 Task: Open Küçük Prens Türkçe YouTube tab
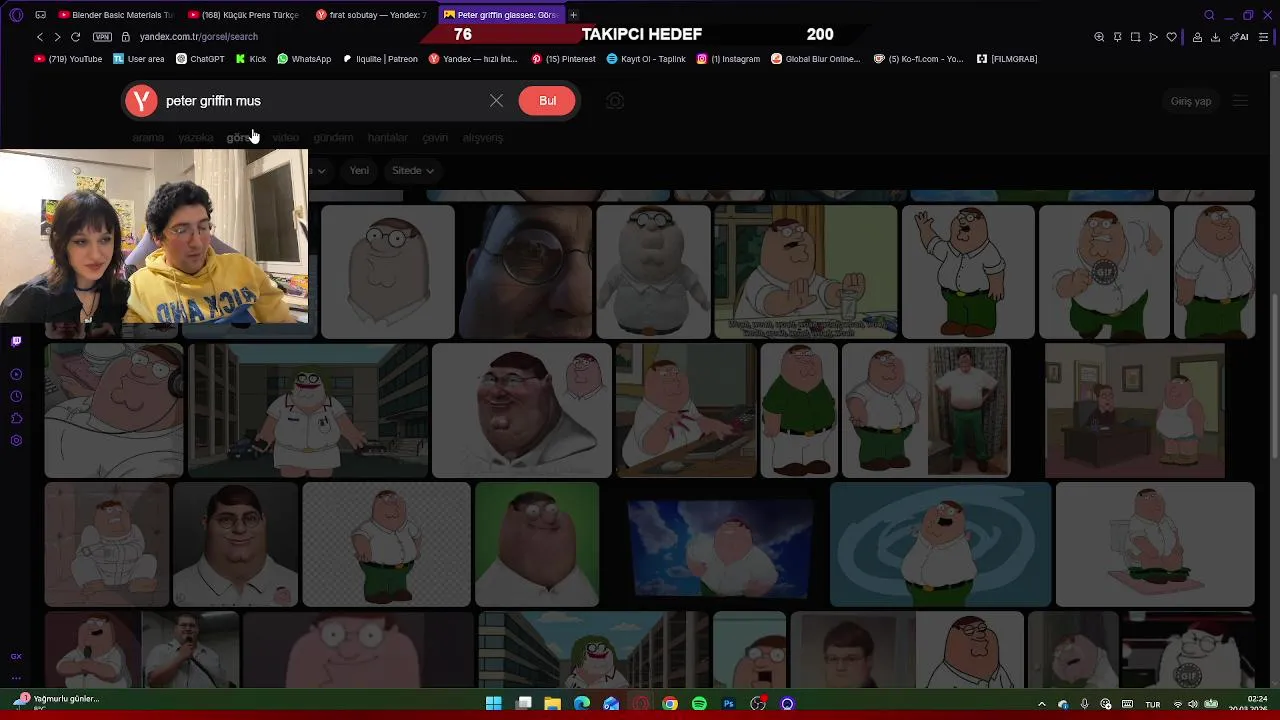click(x=243, y=15)
